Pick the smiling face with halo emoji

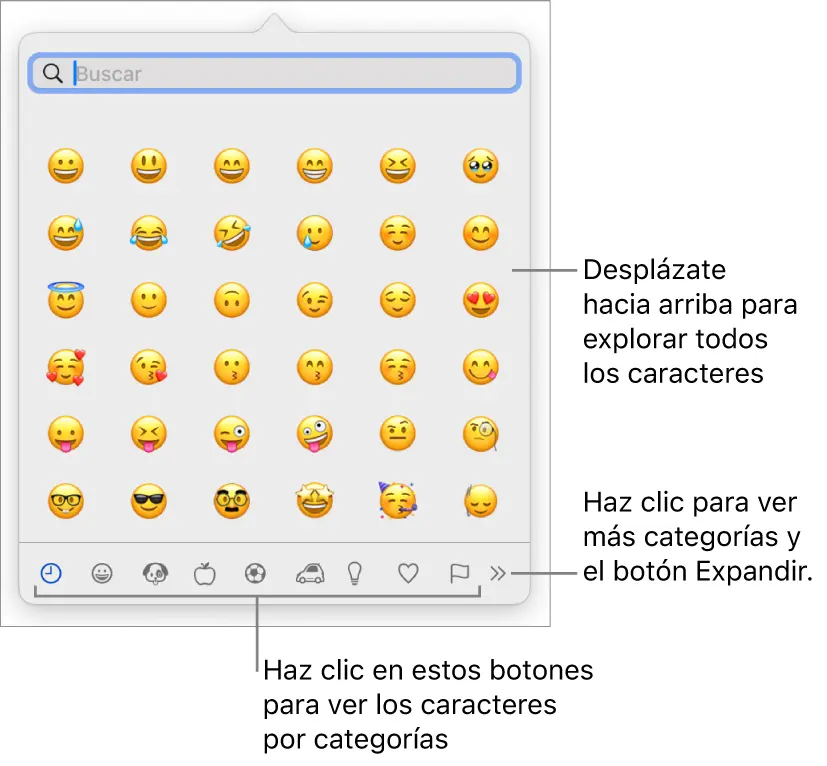66,300
